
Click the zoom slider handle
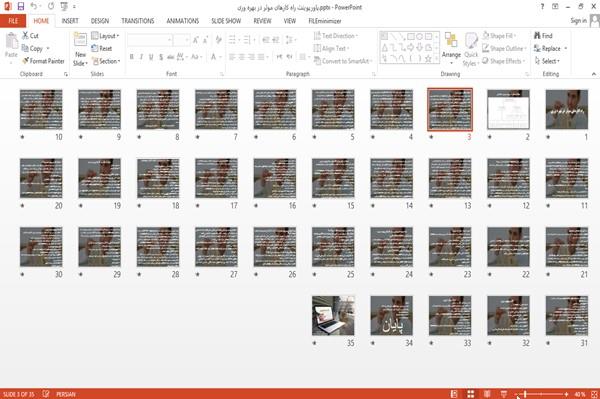[525, 394]
